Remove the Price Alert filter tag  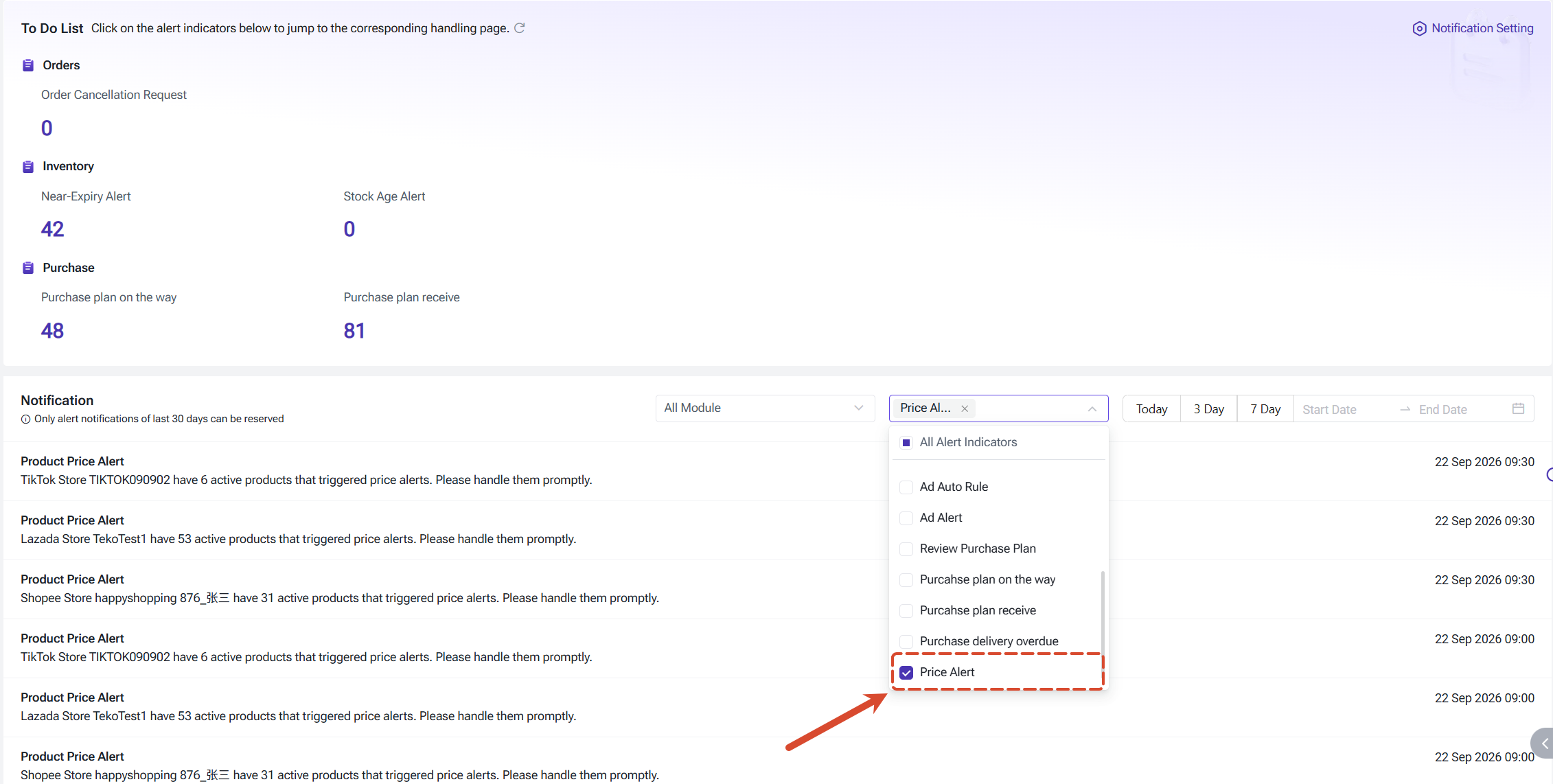(965, 408)
